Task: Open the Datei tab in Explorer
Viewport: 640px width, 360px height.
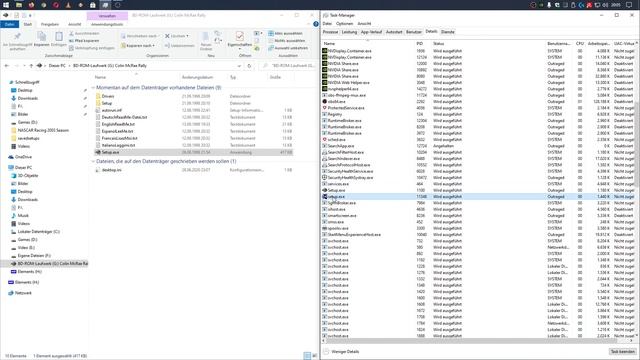Action: click(x=9, y=24)
